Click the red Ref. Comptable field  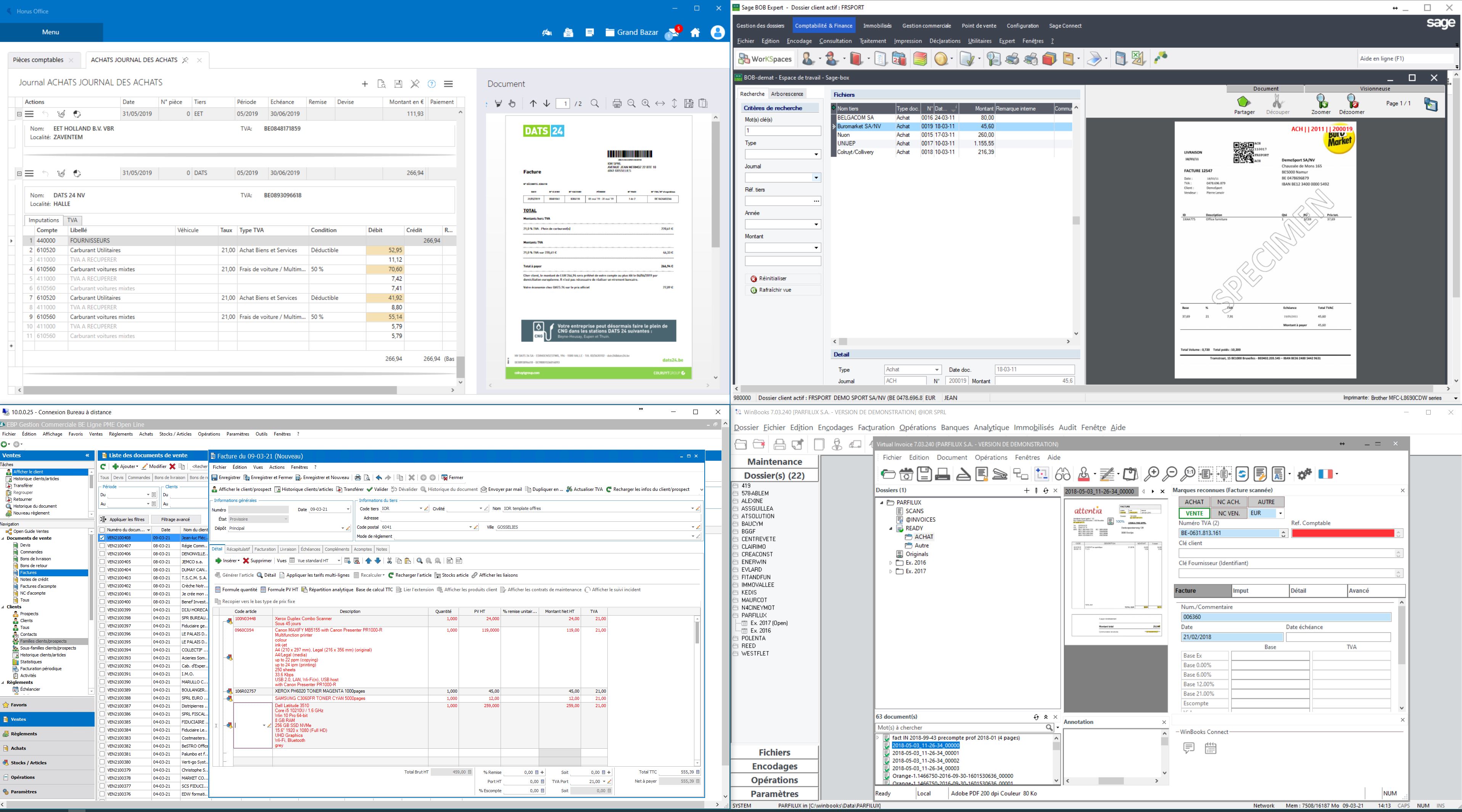coord(1343,534)
